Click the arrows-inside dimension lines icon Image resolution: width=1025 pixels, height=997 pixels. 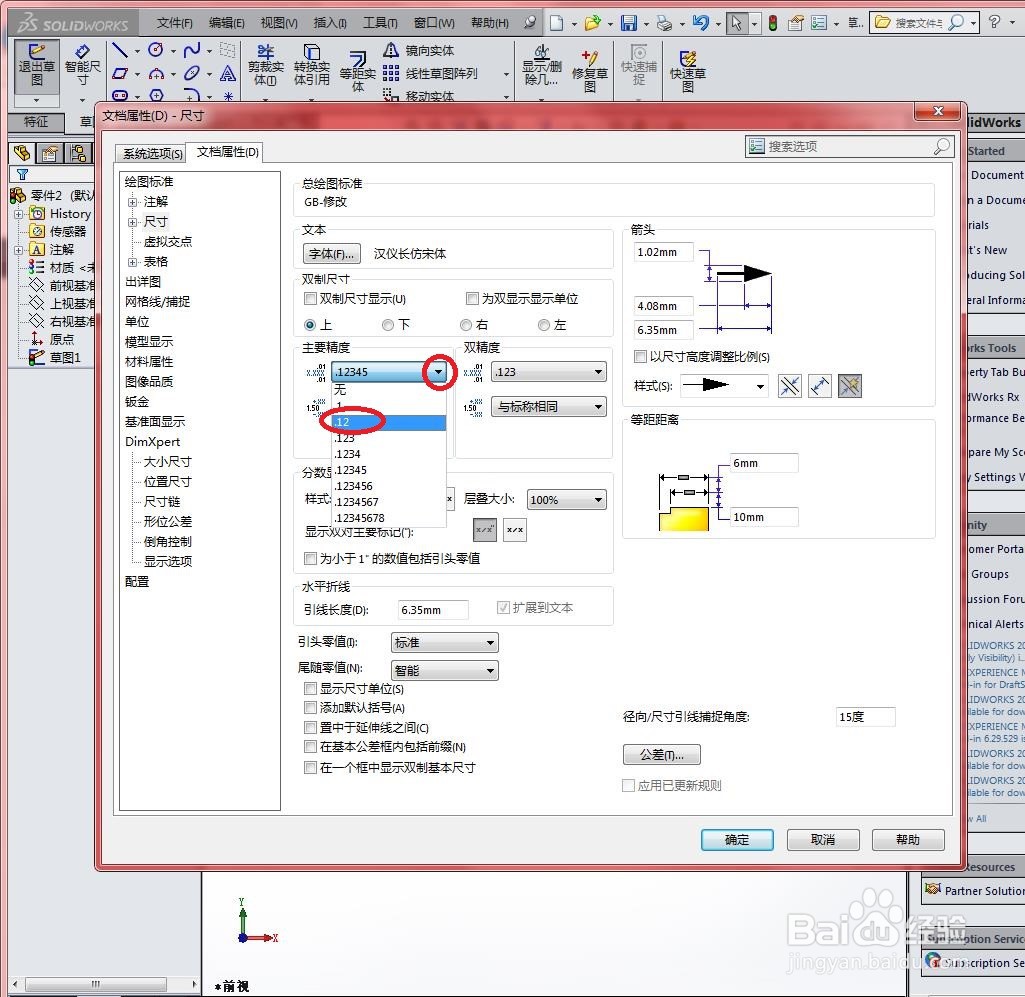tap(820, 386)
